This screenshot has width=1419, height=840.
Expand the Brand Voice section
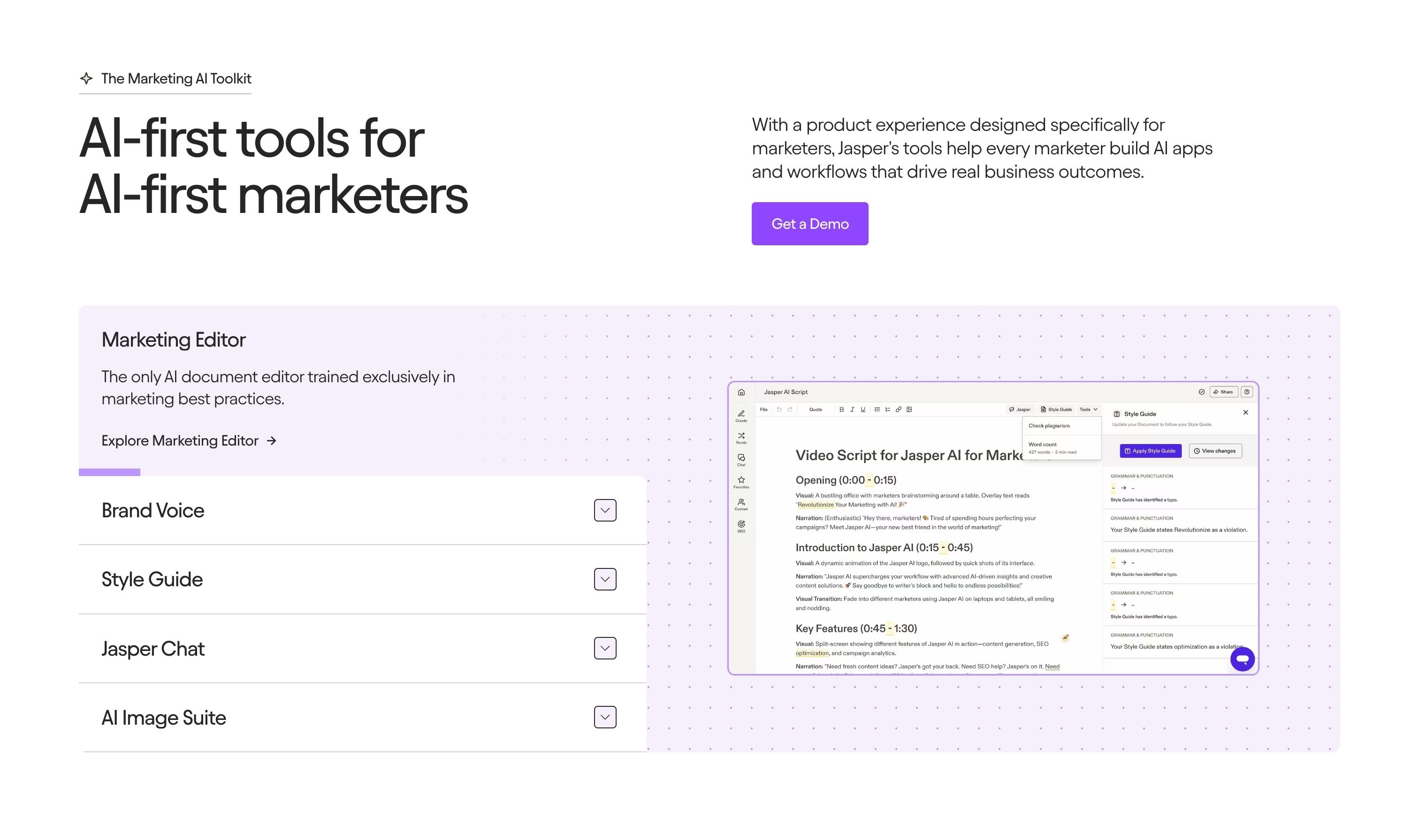(605, 510)
